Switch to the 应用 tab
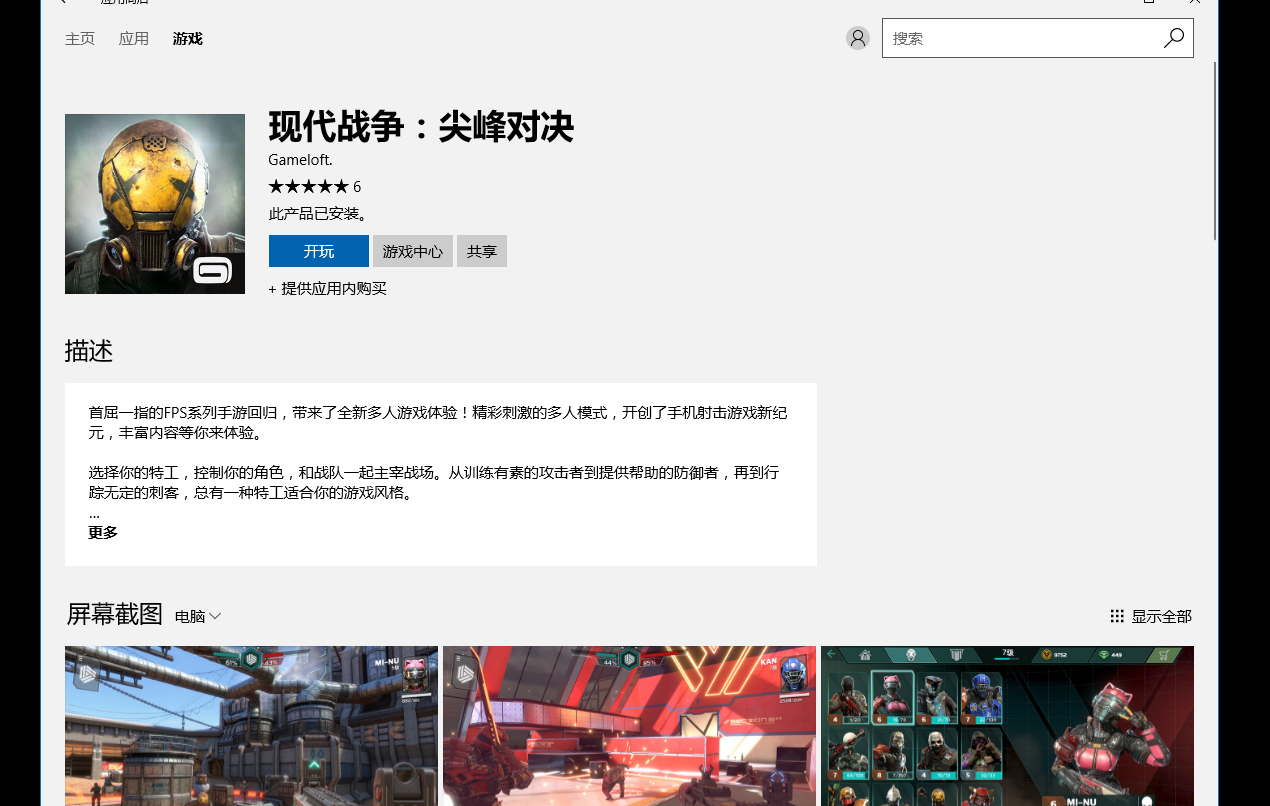Screen dimensions: 1270x806 pyautogui.click(x=134, y=39)
